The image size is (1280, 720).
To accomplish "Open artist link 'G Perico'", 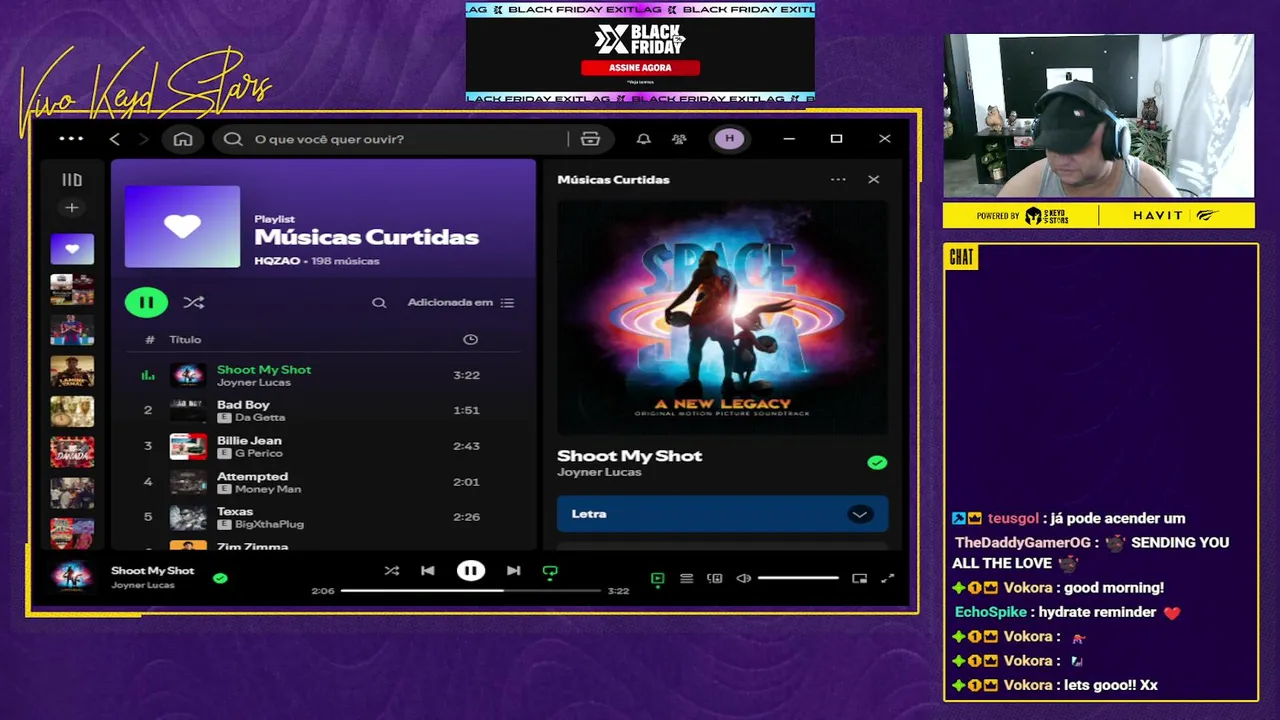I will 259,453.
